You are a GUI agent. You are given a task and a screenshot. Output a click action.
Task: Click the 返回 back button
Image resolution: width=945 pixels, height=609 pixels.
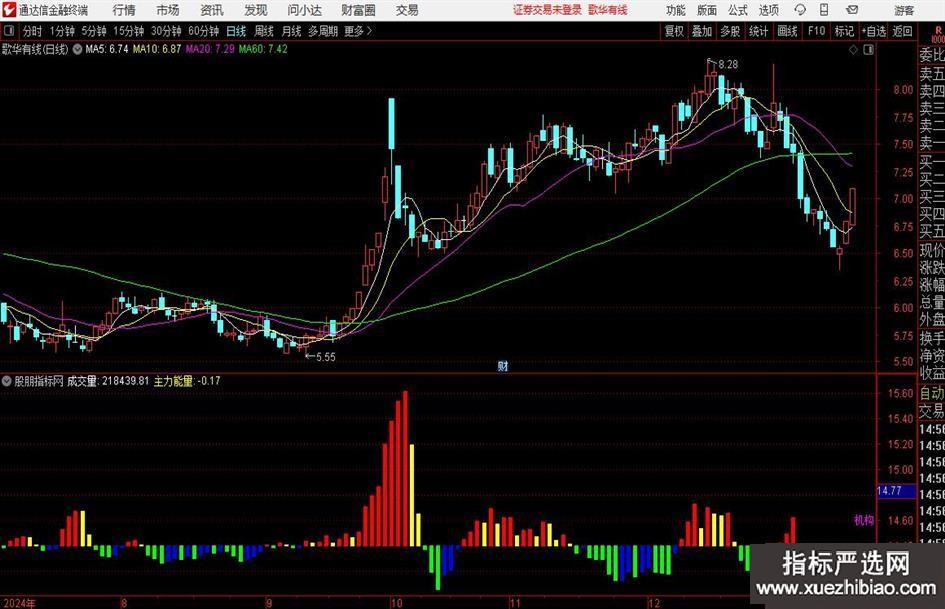click(x=902, y=31)
